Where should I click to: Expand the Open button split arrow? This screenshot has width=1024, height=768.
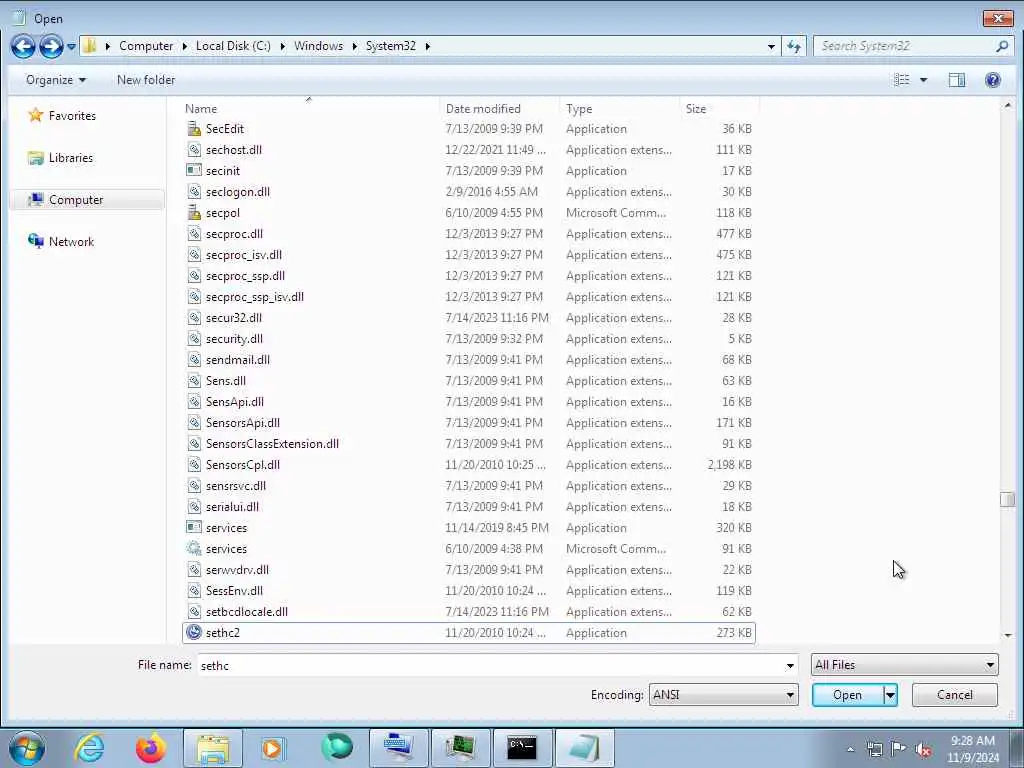click(890, 695)
